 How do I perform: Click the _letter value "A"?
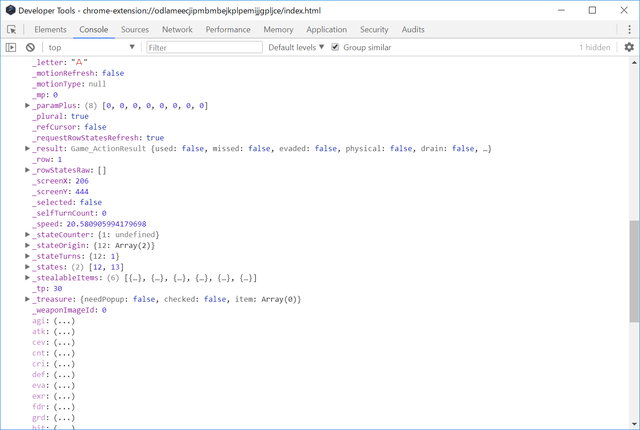[x=79, y=62]
